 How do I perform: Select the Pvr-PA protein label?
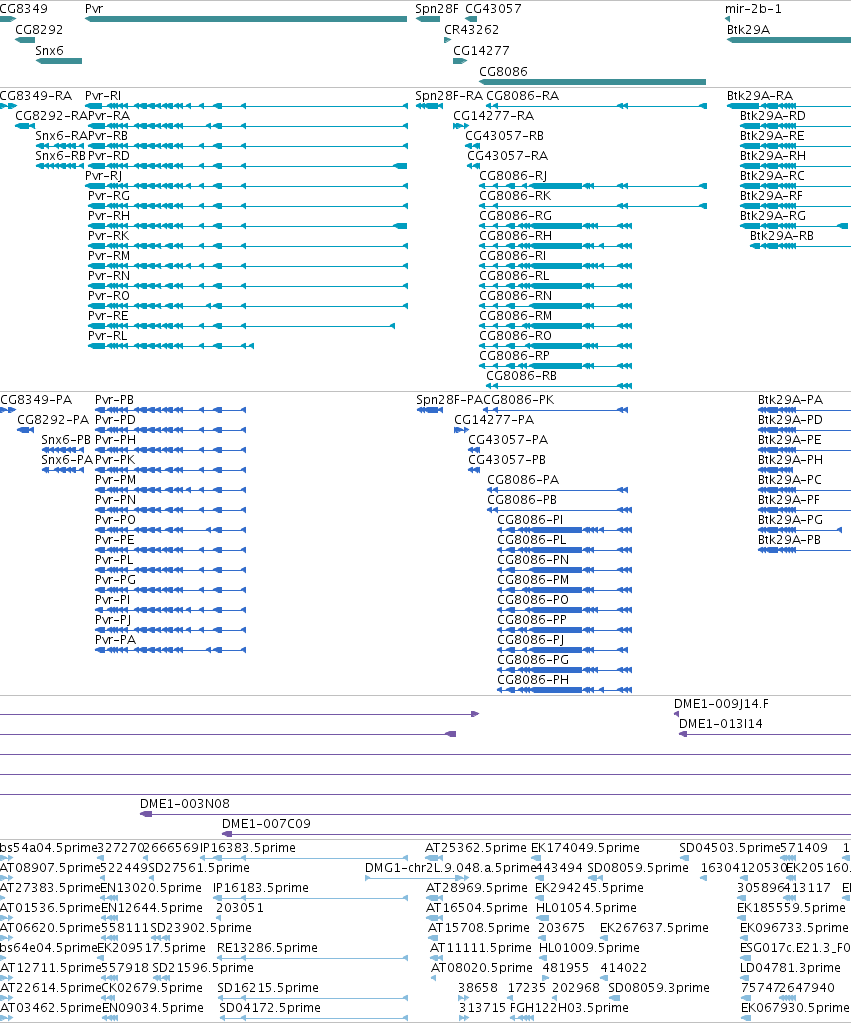click(x=116, y=640)
